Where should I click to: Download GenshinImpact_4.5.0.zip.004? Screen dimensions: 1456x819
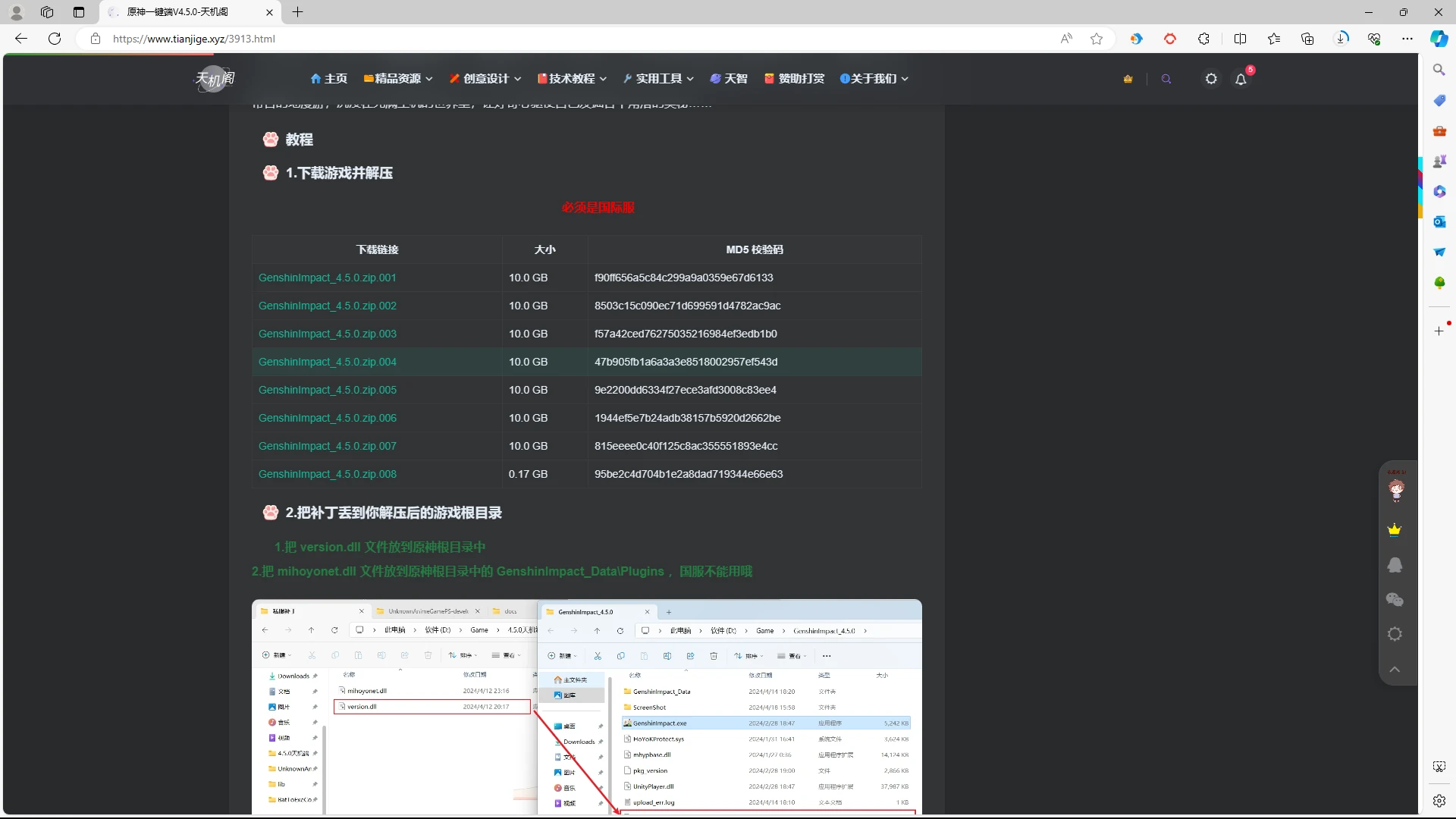point(327,362)
